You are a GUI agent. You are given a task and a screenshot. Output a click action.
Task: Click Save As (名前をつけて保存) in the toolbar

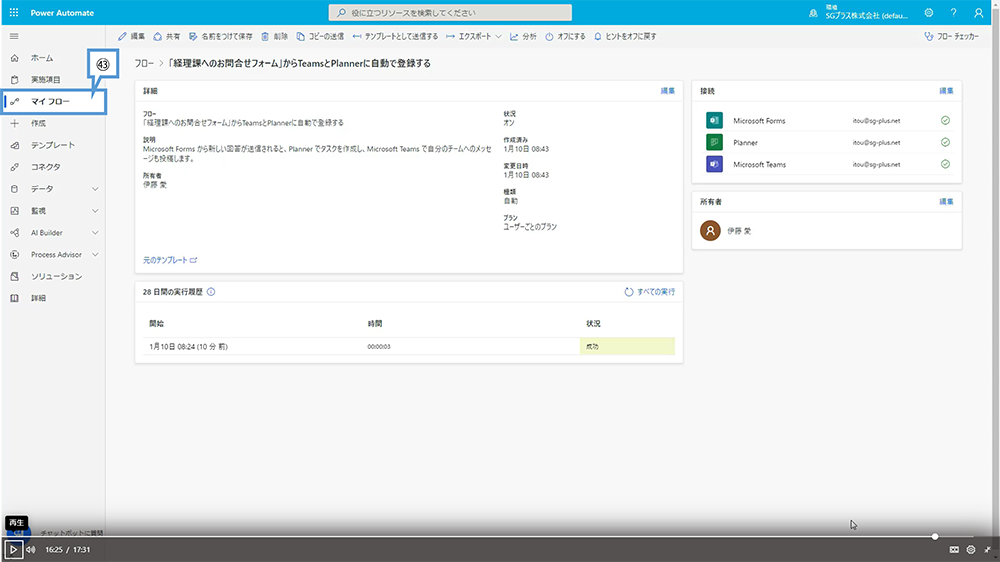click(x=221, y=36)
